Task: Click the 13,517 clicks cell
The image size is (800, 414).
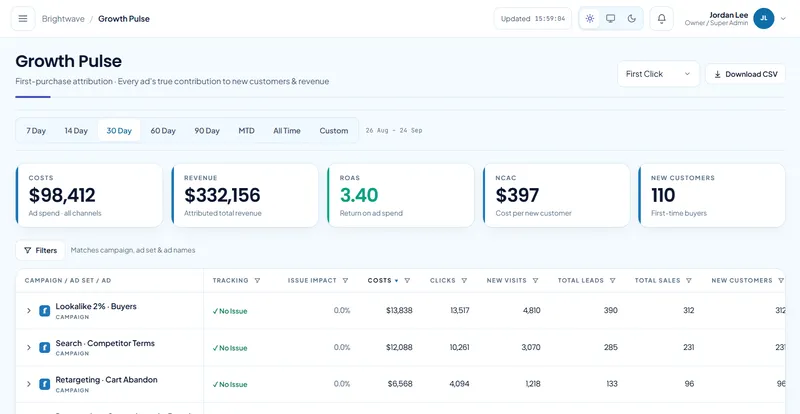Action: point(460,310)
